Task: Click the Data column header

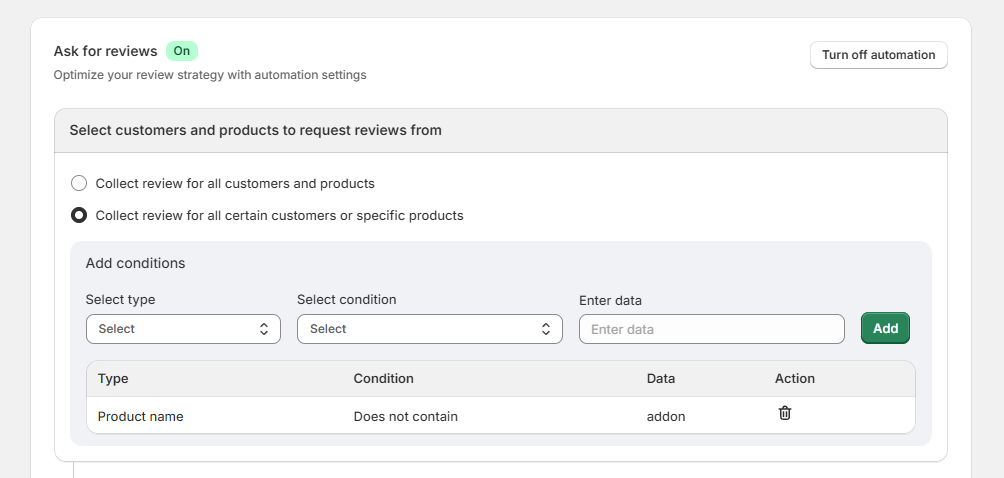Action: tap(660, 379)
